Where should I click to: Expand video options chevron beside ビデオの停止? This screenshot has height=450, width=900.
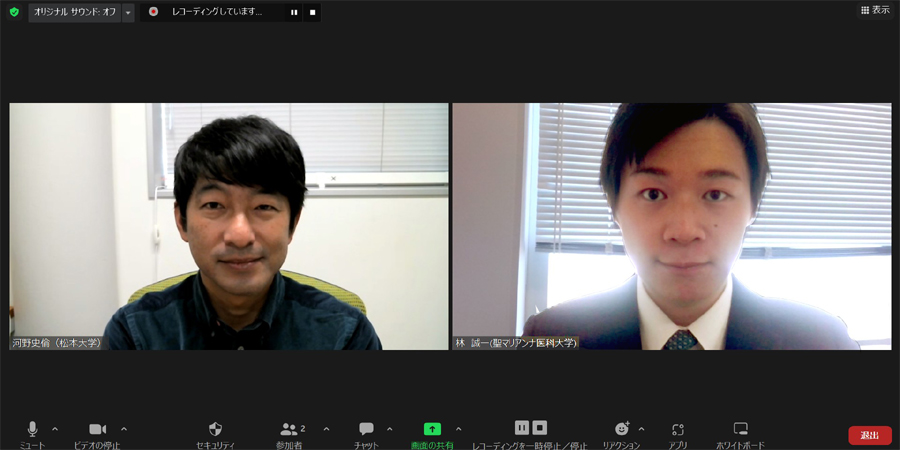click(124, 429)
